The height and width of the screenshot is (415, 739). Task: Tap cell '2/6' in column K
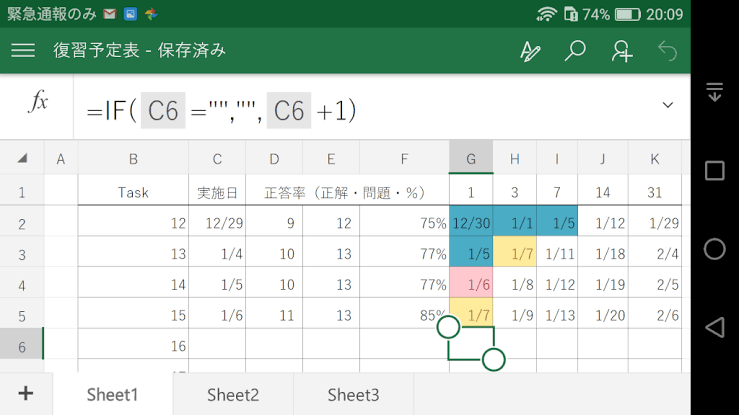[655, 313]
